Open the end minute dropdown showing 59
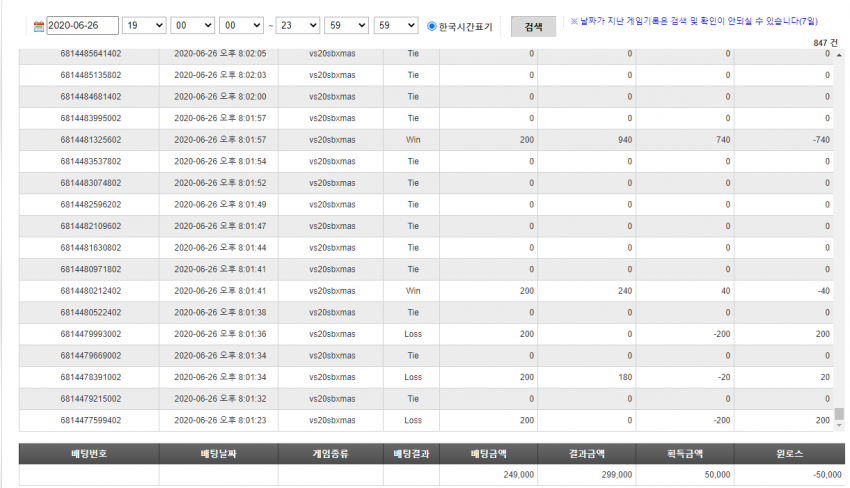The image size is (850, 488). [x=346, y=25]
